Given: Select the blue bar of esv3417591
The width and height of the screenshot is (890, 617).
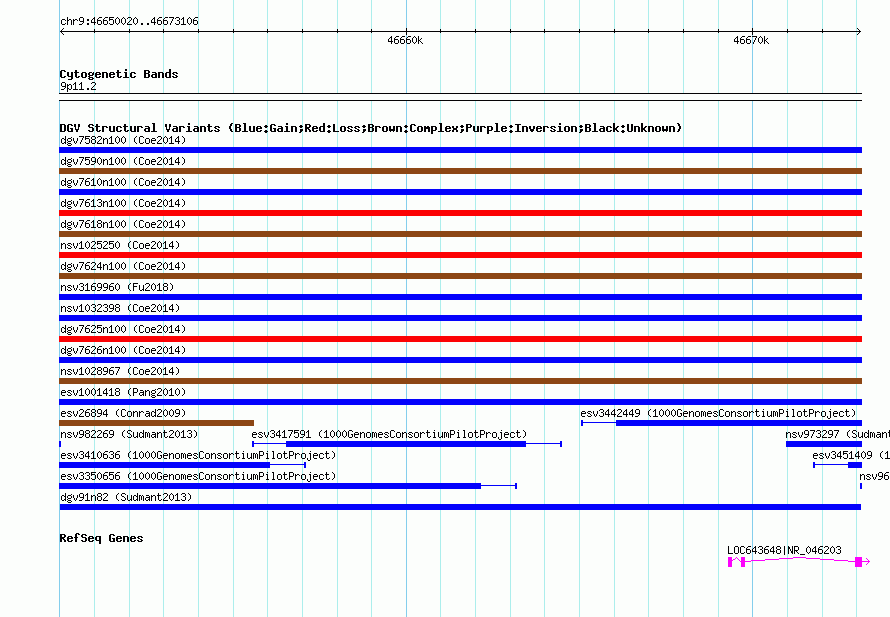Looking at the screenshot, I should click(x=406, y=444).
